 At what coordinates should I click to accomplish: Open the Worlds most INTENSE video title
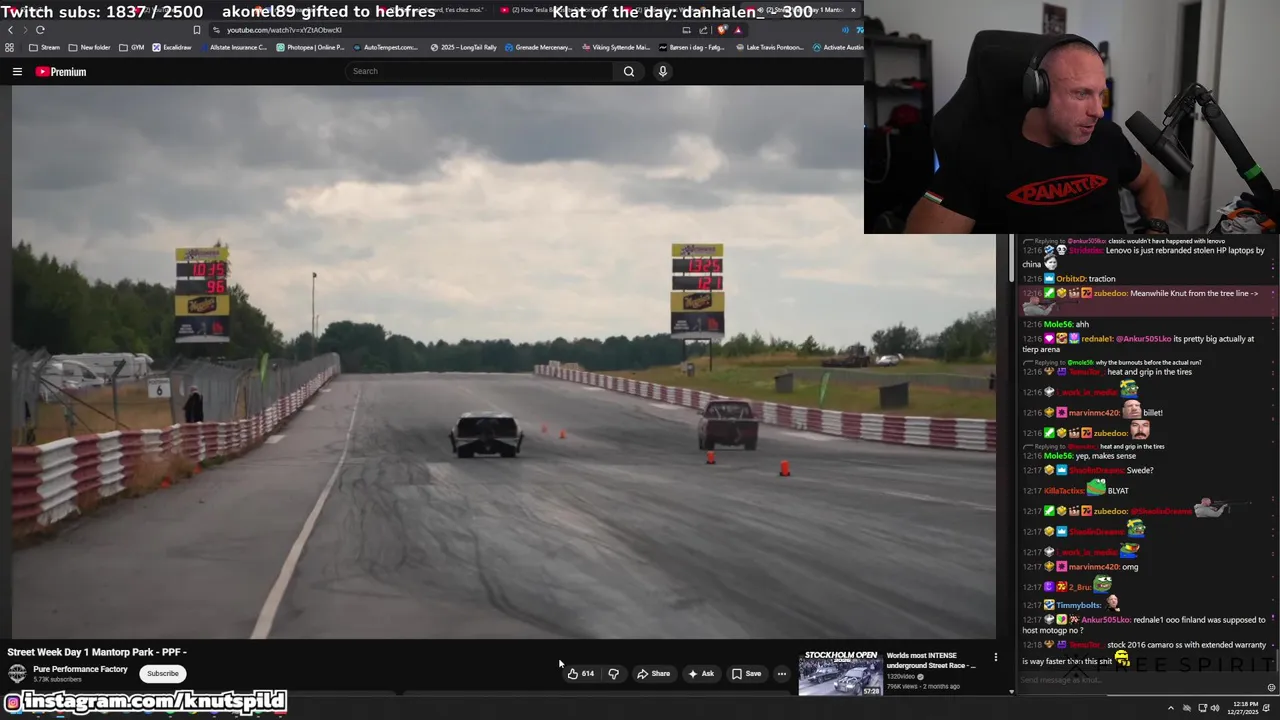pyautogui.click(x=931, y=660)
